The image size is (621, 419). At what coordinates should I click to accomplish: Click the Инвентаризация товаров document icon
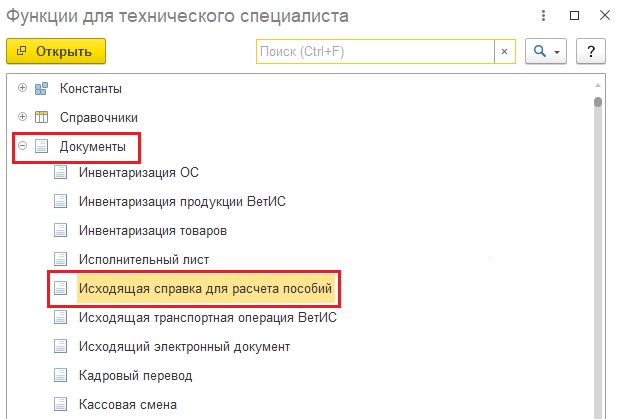pyautogui.click(x=61, y=230)
